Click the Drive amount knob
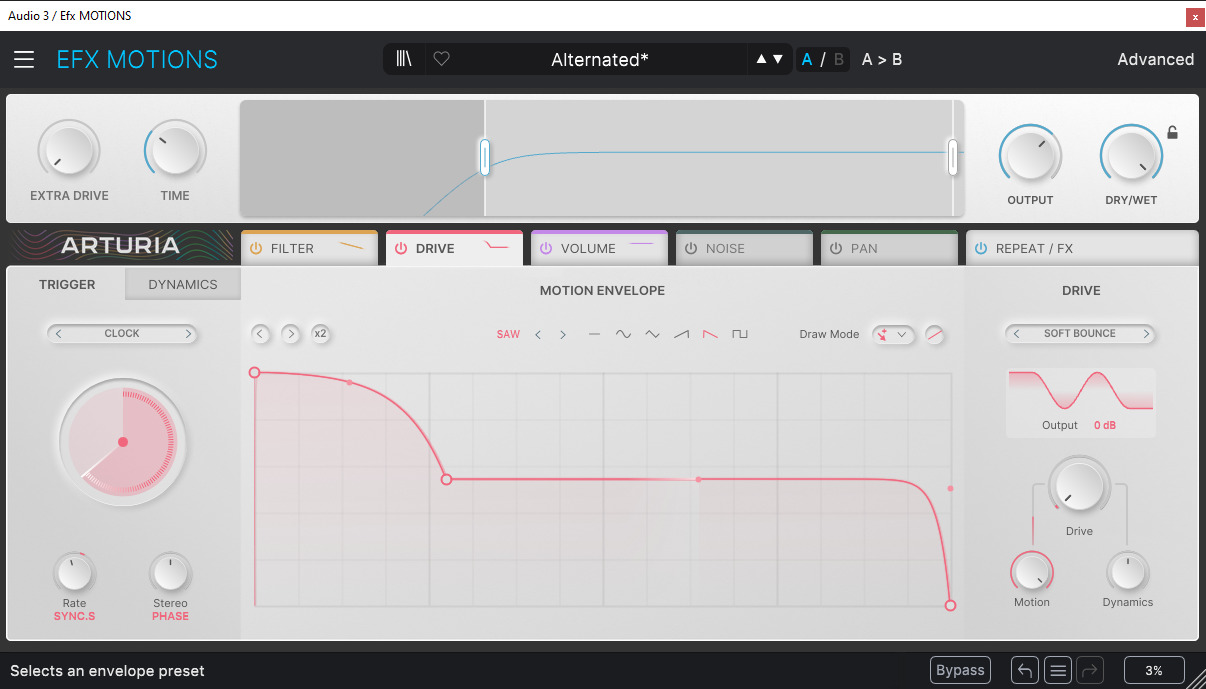 [x=1079, y=487]
